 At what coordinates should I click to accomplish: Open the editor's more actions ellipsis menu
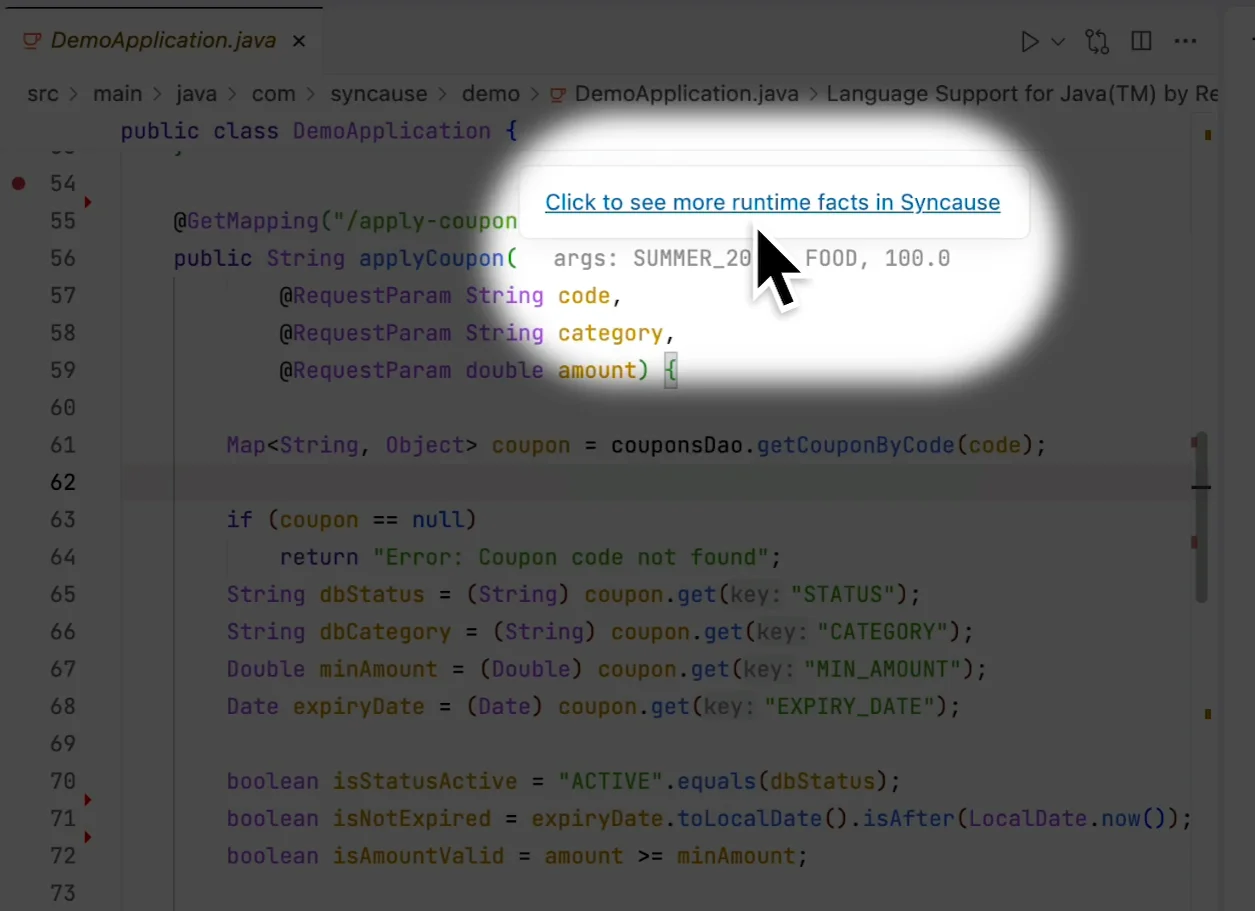click(x=1185, y=42)
